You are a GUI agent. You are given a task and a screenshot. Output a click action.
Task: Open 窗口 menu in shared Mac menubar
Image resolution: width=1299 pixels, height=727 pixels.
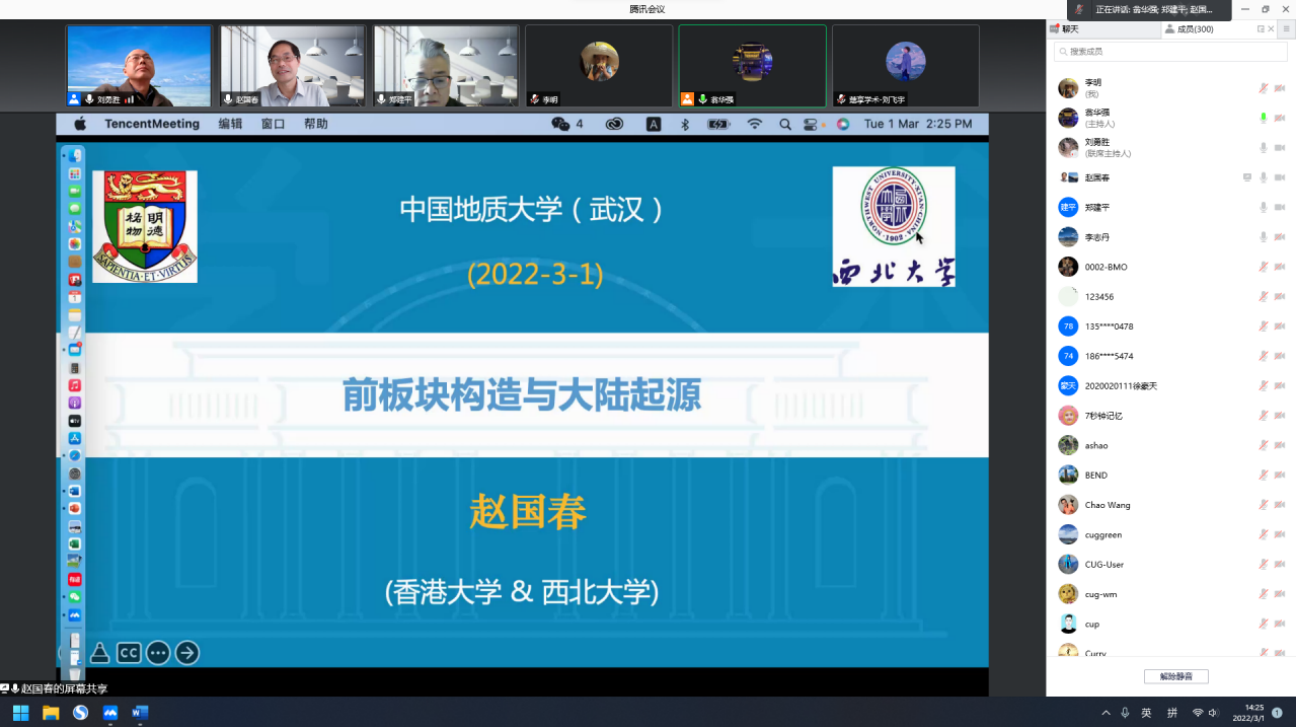click(273, 124)
